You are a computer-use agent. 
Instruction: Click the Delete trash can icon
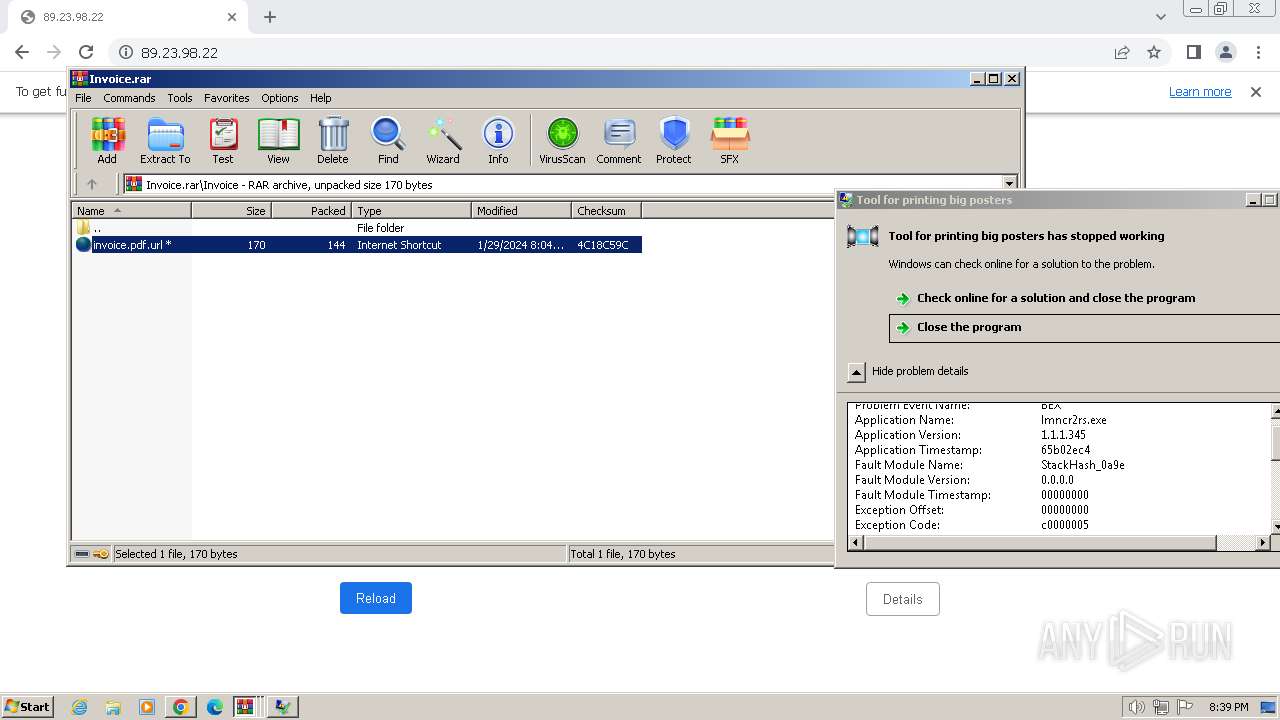(x=333, y=140)
